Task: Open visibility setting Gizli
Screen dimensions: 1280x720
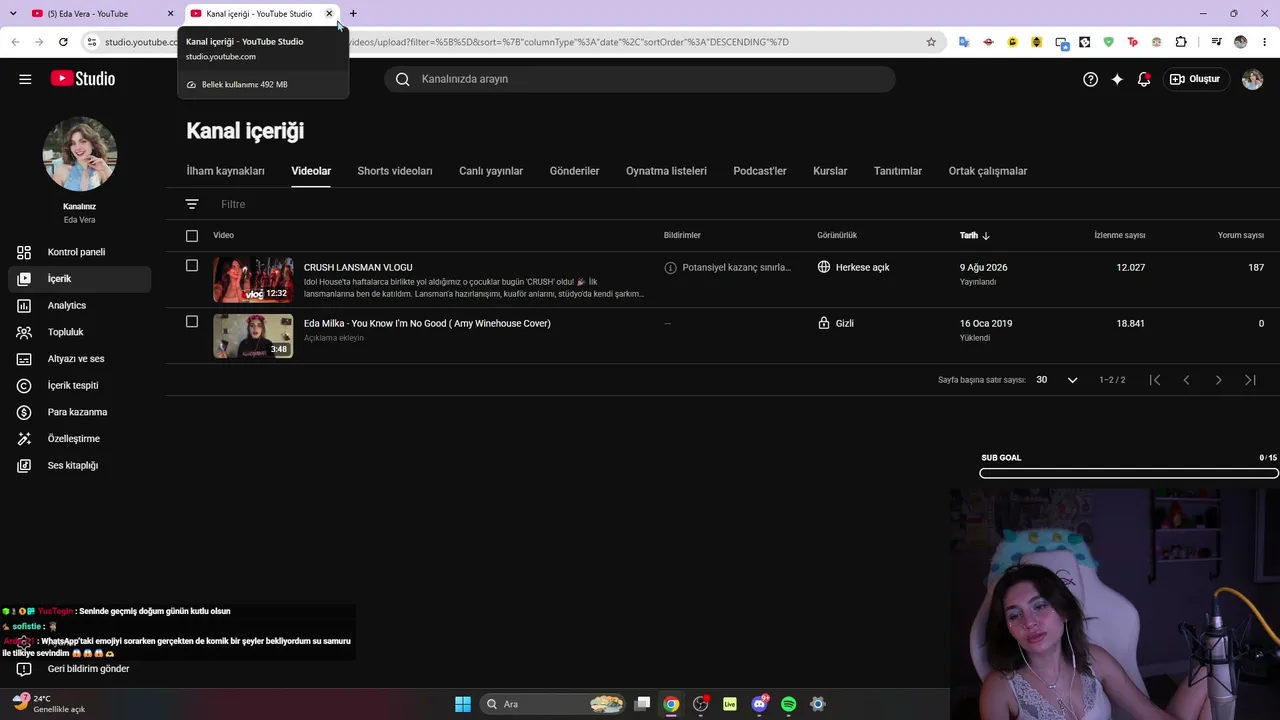Action: pyautogui.click(x=835, y=324)
